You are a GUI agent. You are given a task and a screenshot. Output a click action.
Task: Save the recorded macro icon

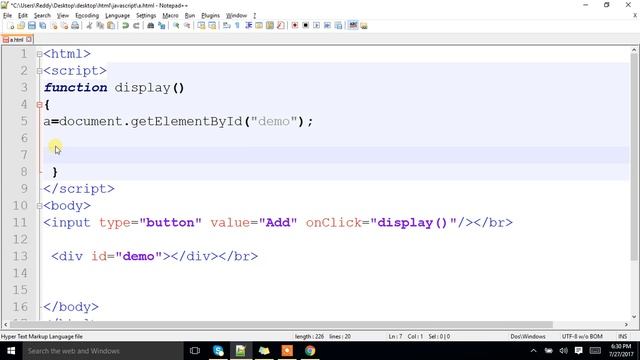pos(338,26)
